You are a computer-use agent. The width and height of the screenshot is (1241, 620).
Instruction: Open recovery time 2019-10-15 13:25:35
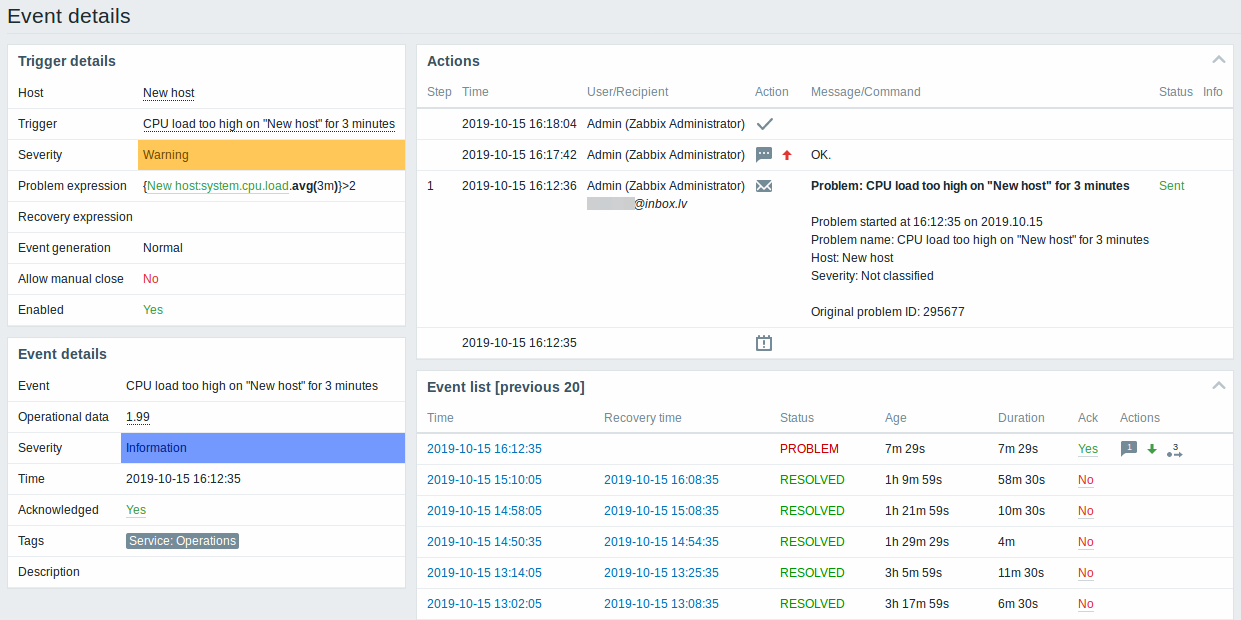click(x=661, y=573)
